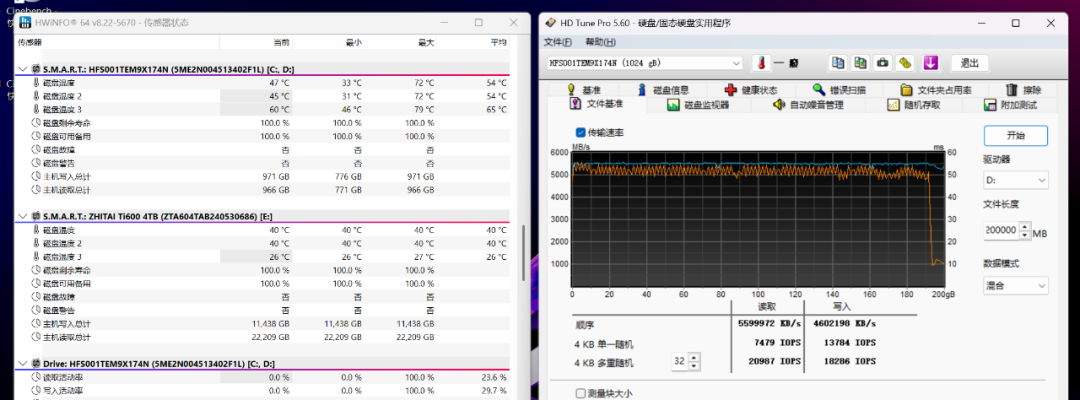
Task: Click thermometer icon of 磁盘温度 3 under ZHITAI Ti600
Action: pos(37,257)
